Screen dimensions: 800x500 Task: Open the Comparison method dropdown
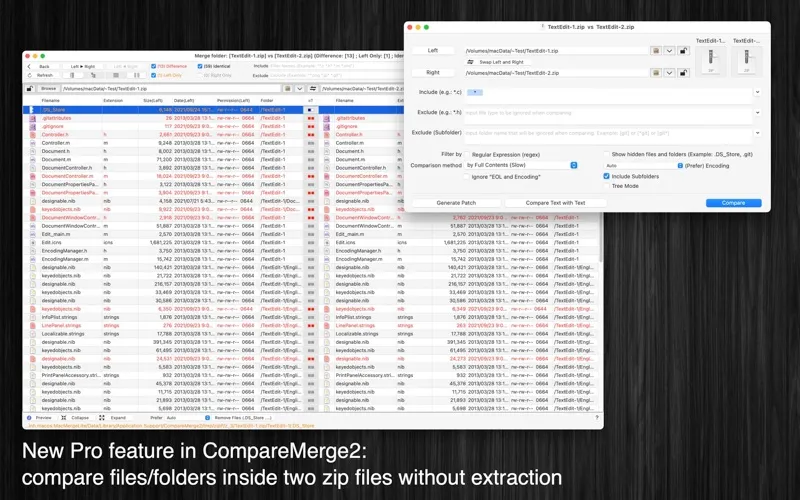coord(521,165)
